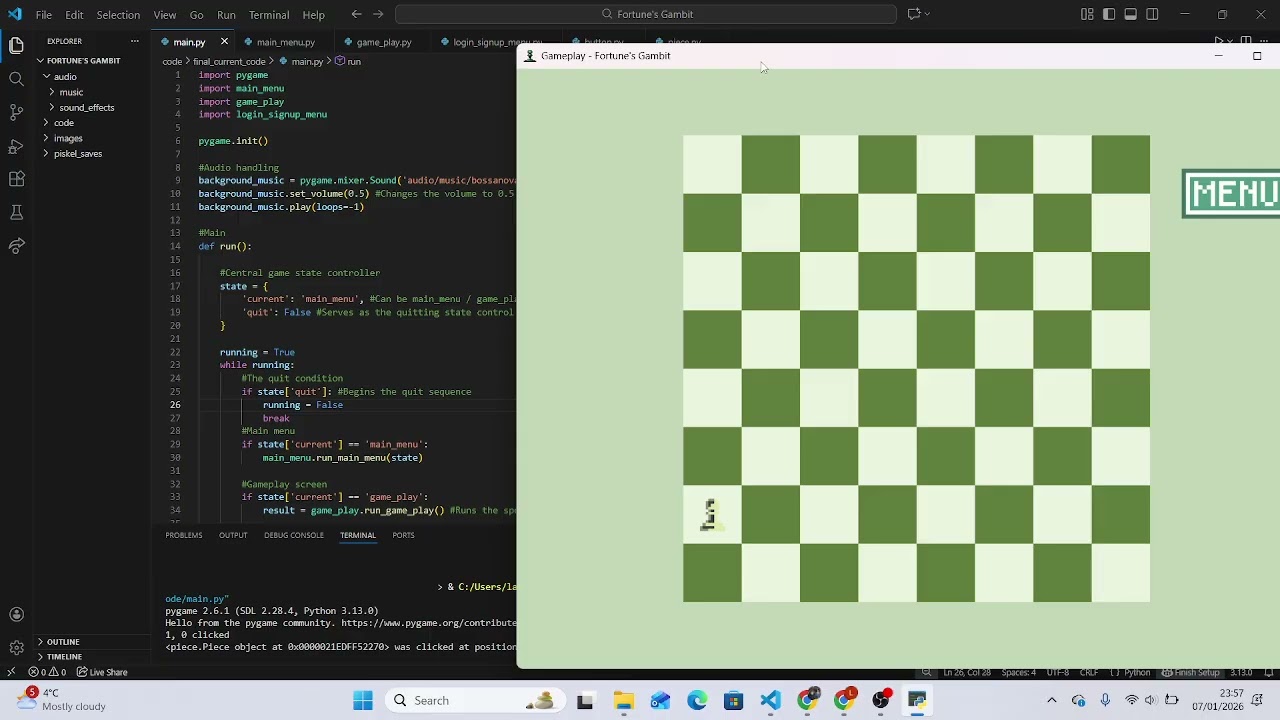Switch to the PROBLEMS panel tab
The height and width of the screenshot is (720, 1280).
(x=183, y=535)
